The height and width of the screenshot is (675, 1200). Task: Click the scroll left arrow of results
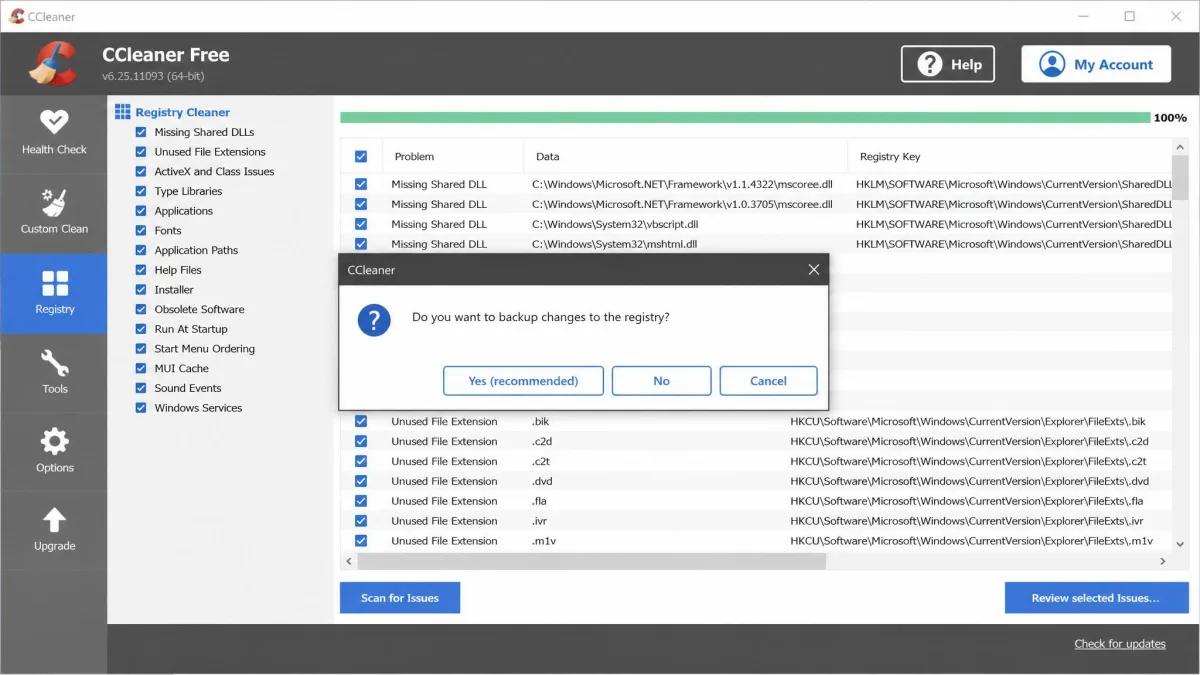(347, 562)
